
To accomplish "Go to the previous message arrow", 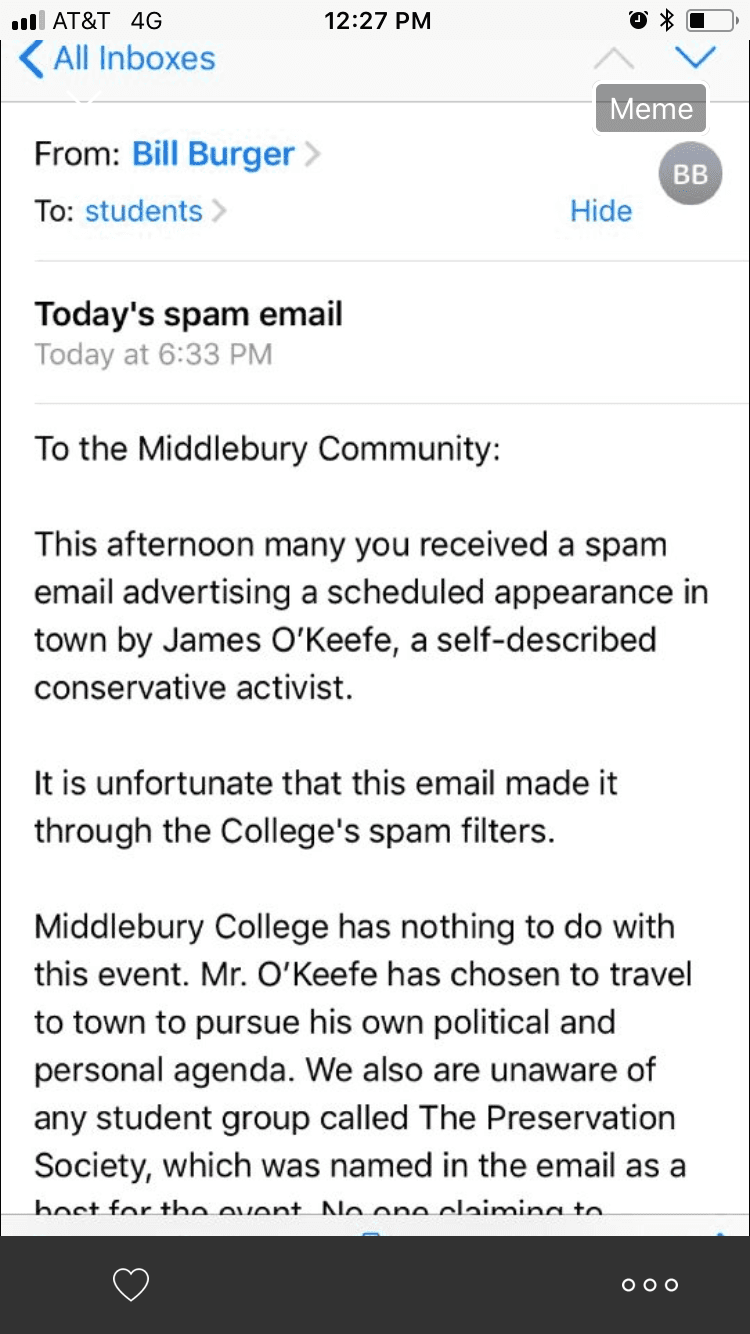I will pos(613,58).
